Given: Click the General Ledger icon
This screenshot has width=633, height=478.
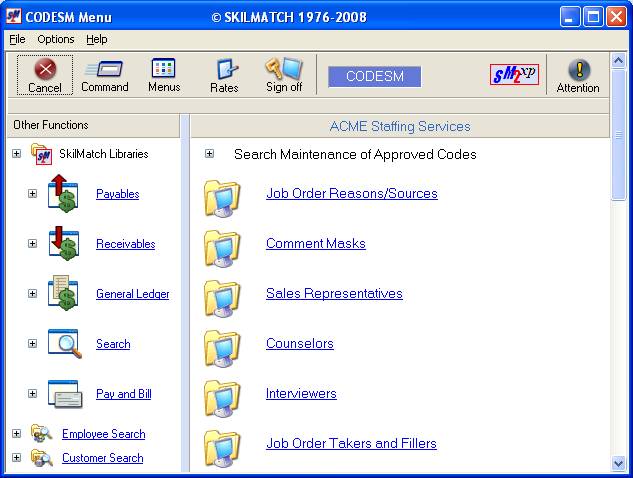Looking at the screenshot, I should tap(63, 293).
